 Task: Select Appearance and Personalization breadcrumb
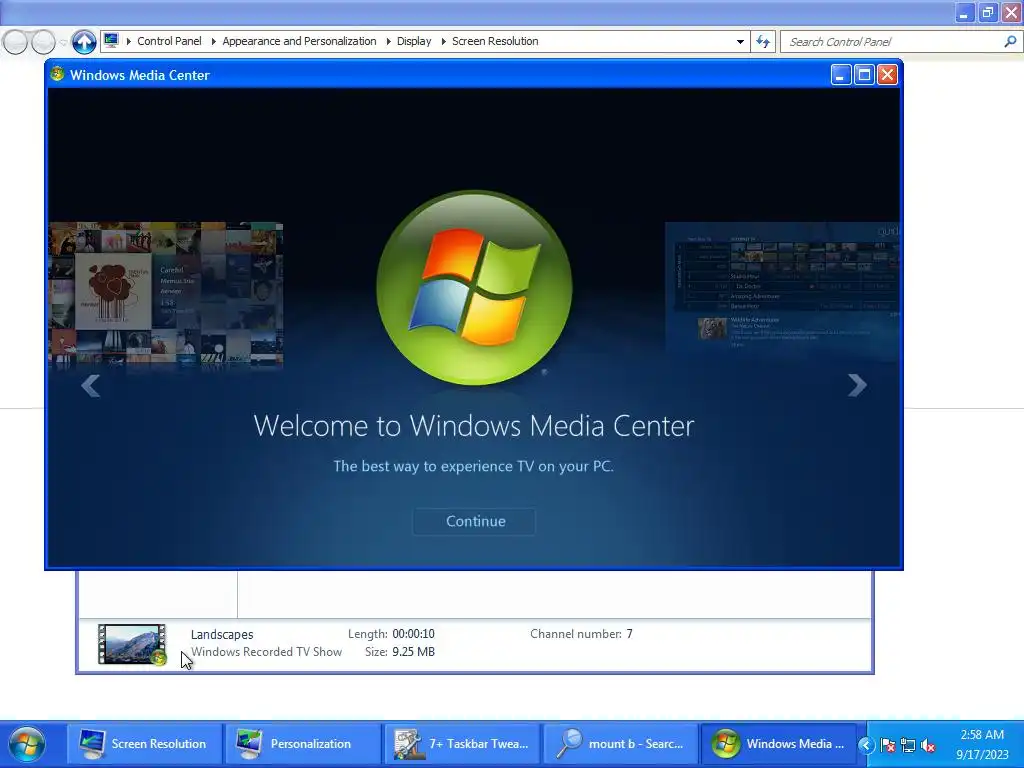click(299, 41)
